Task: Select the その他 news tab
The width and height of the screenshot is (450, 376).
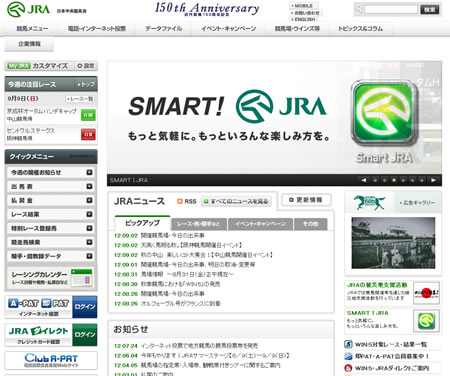Action: coord(310,224)
